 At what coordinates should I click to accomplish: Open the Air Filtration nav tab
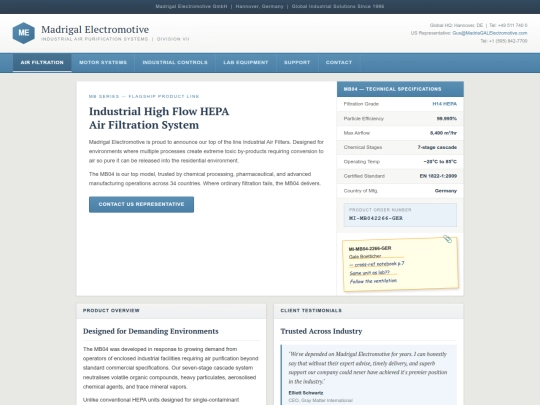click(x=42, y=62)
